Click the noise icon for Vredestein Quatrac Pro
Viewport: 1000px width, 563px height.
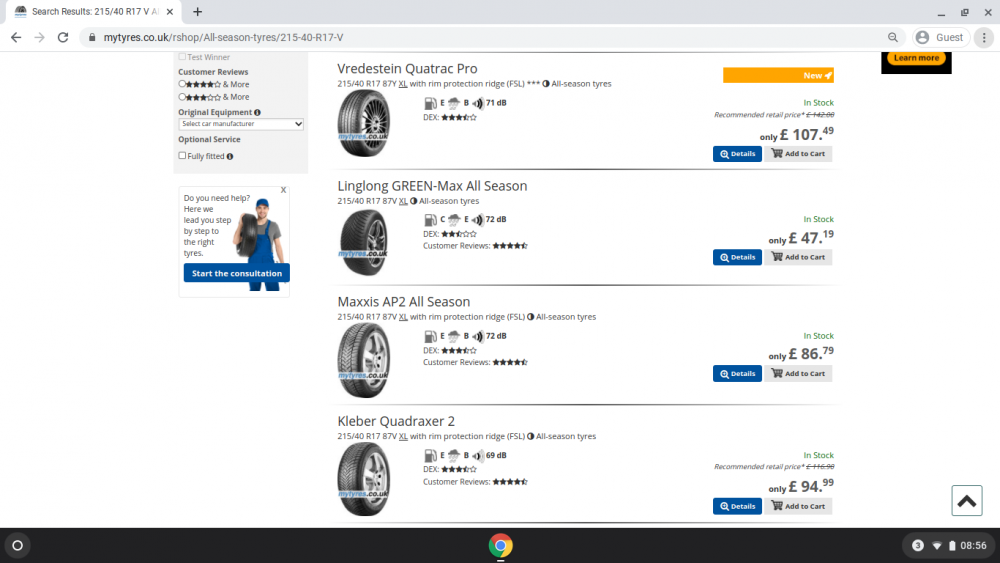coord(478,103)
